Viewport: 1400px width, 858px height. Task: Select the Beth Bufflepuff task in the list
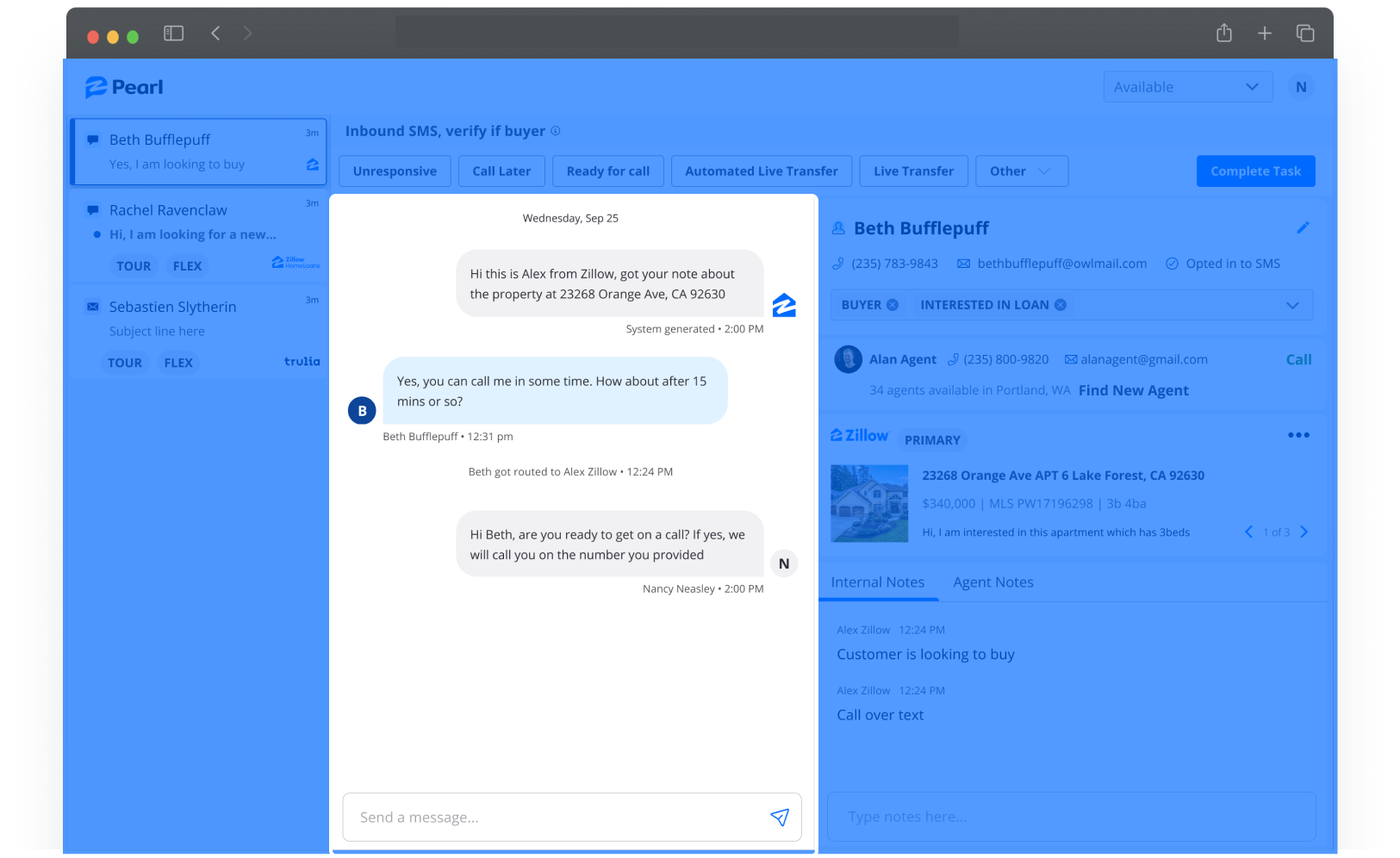coord(199,152)
